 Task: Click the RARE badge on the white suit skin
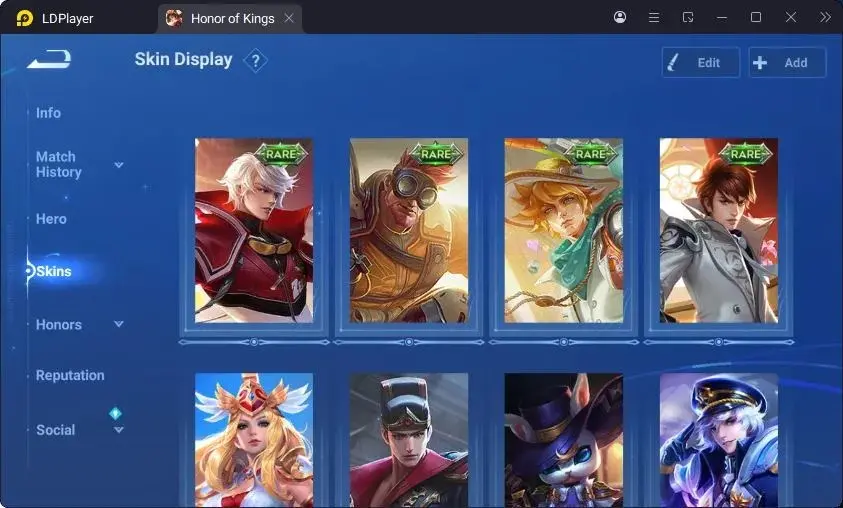pos(746,154)
